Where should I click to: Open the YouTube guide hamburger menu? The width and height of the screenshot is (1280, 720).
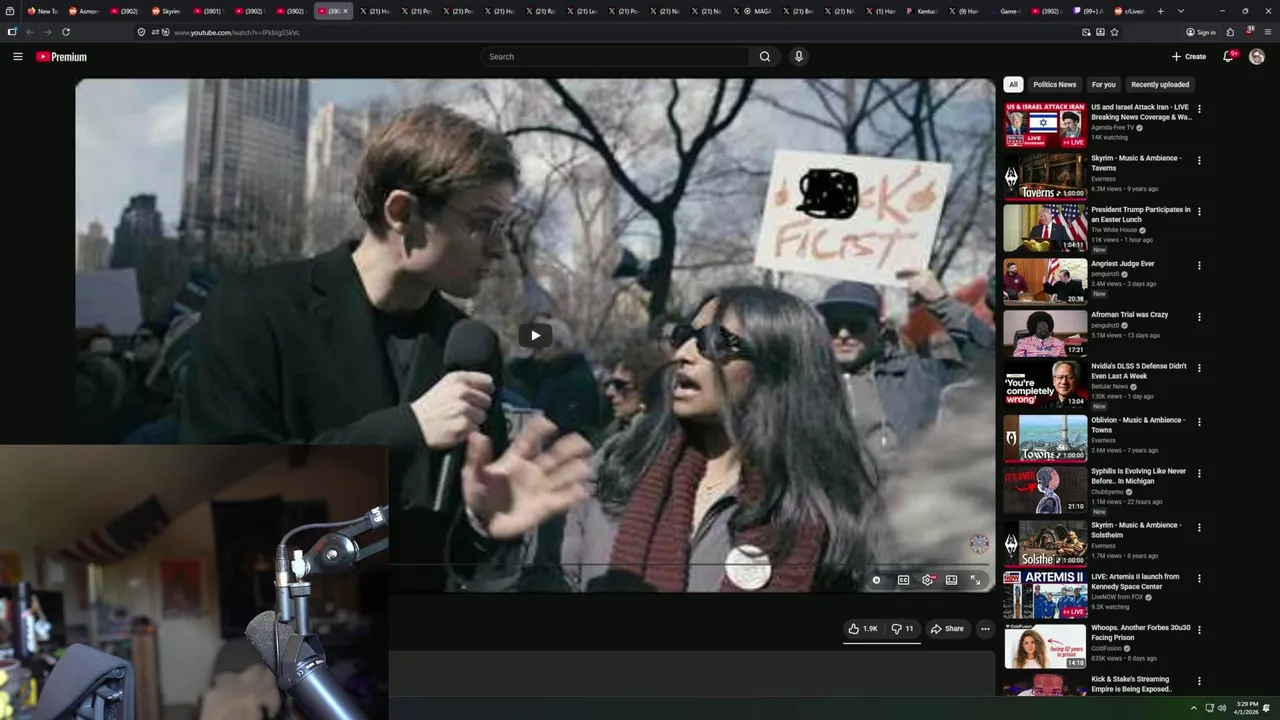18,57
